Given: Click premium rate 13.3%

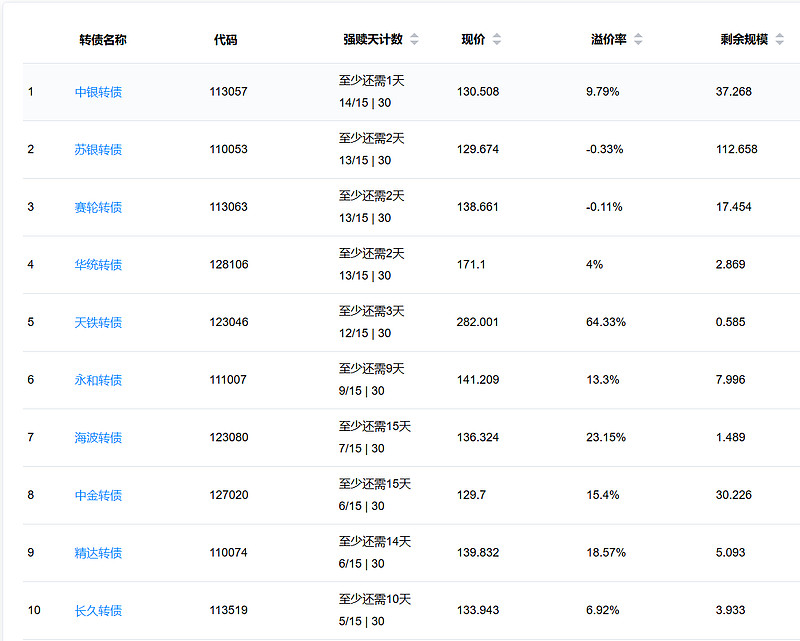Looking at the screenshot, I should pos(603,380).
